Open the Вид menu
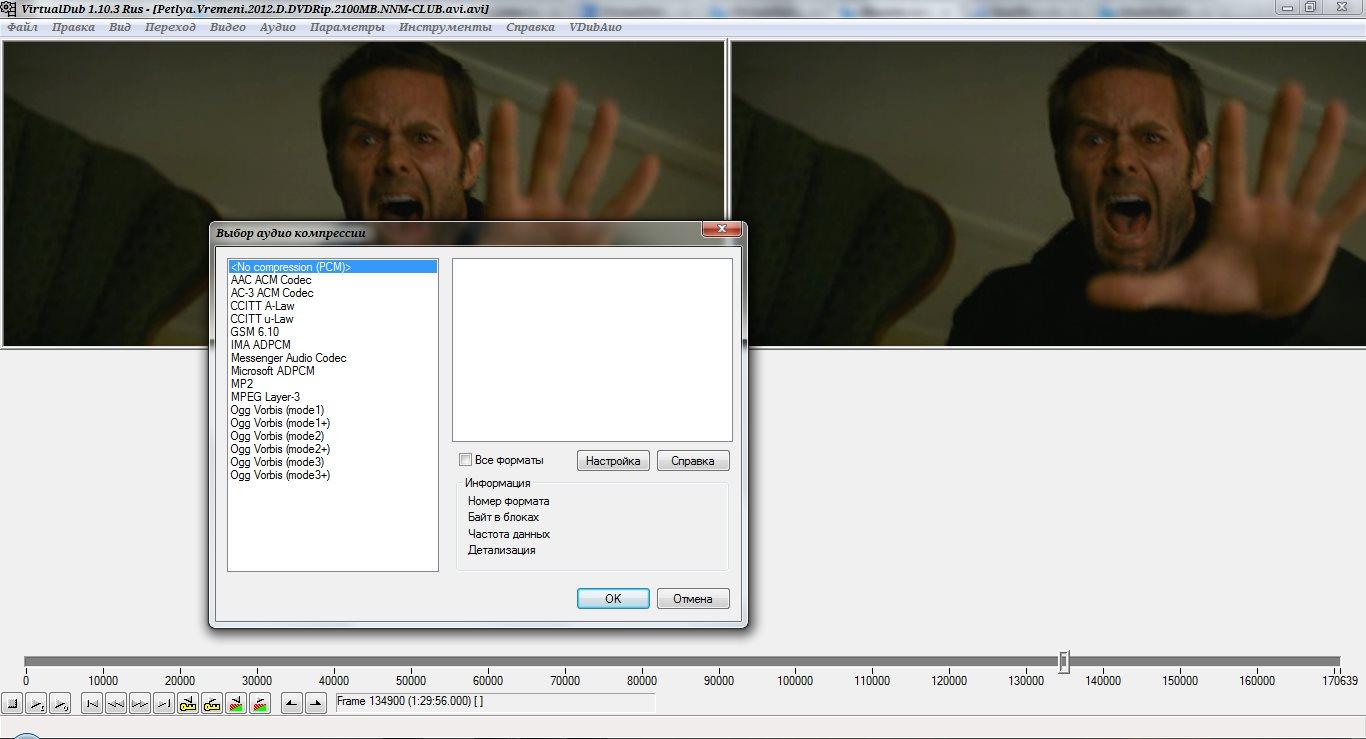1366x739 pixels. coord(120,27)
